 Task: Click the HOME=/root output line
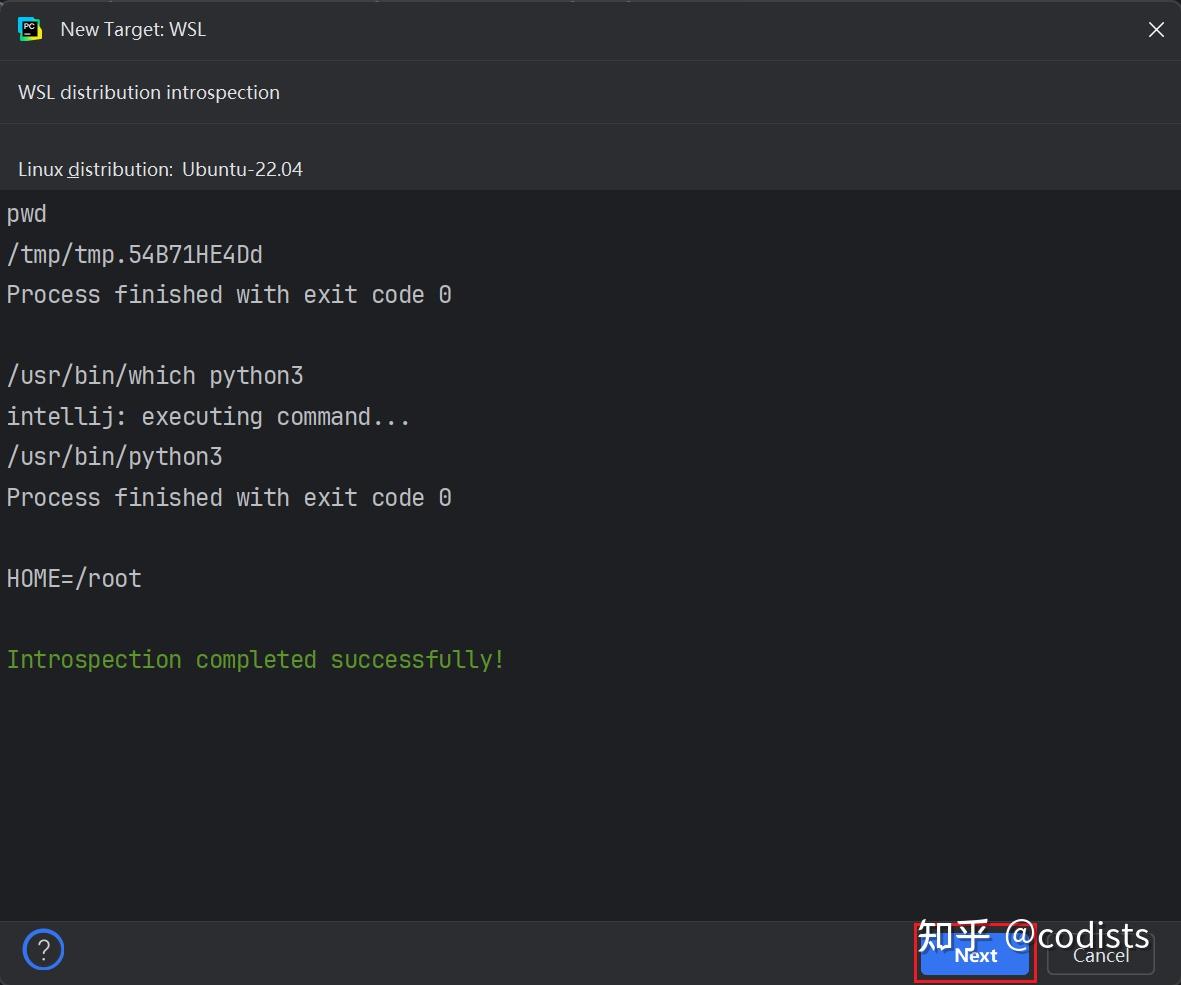point(74,578)
